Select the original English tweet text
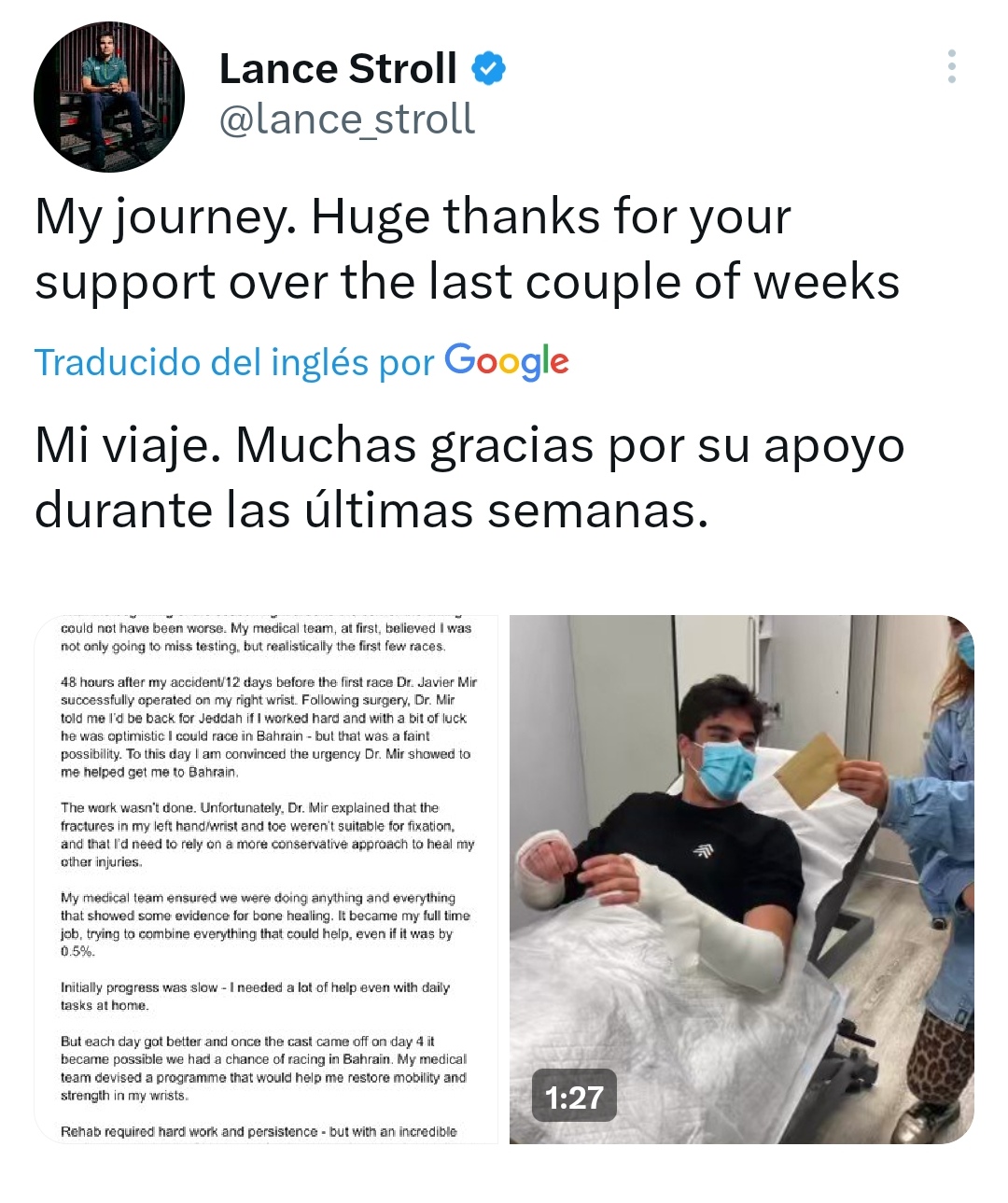 tap(467, 249)
